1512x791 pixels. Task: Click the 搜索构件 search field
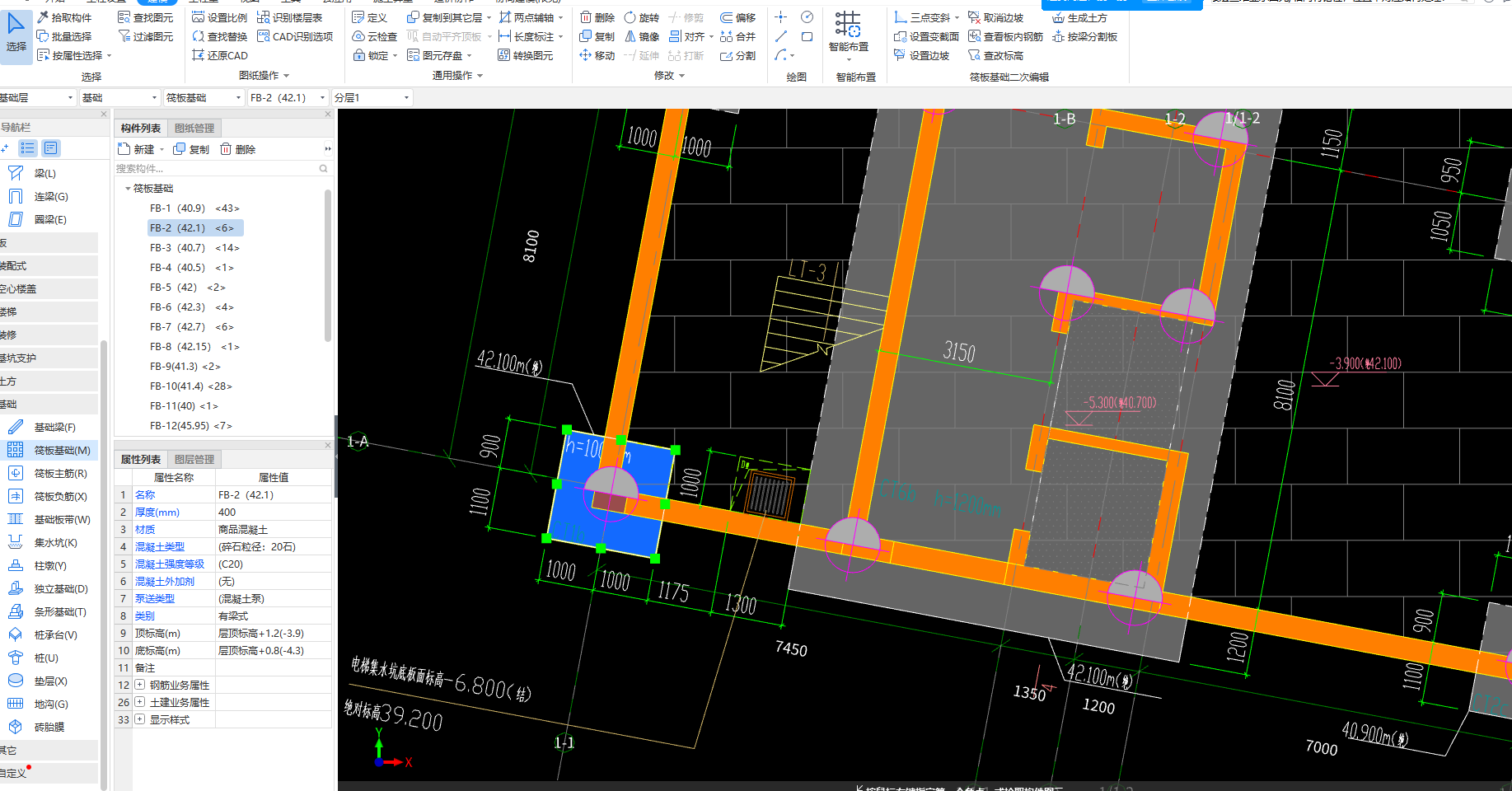pyautogui.click(x=217, y=168)
